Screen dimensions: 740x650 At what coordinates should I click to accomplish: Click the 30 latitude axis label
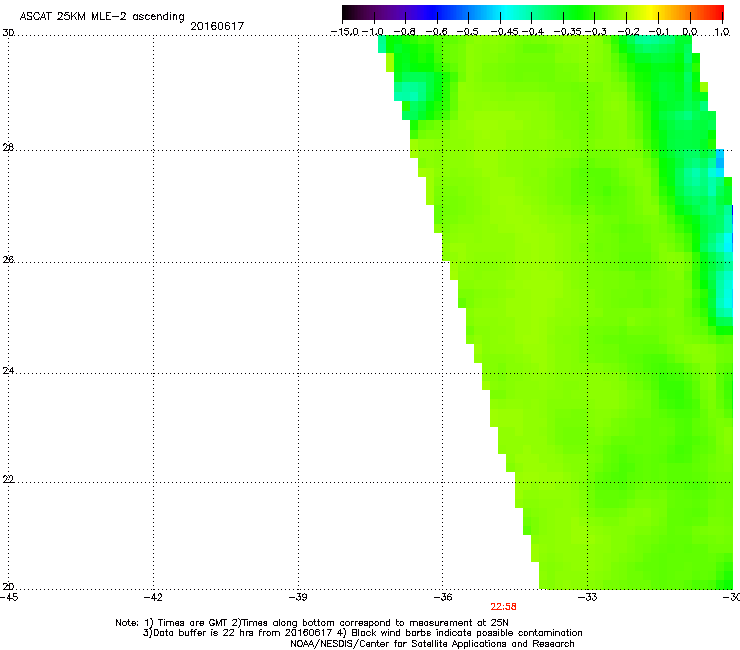(x=8, y=33)
